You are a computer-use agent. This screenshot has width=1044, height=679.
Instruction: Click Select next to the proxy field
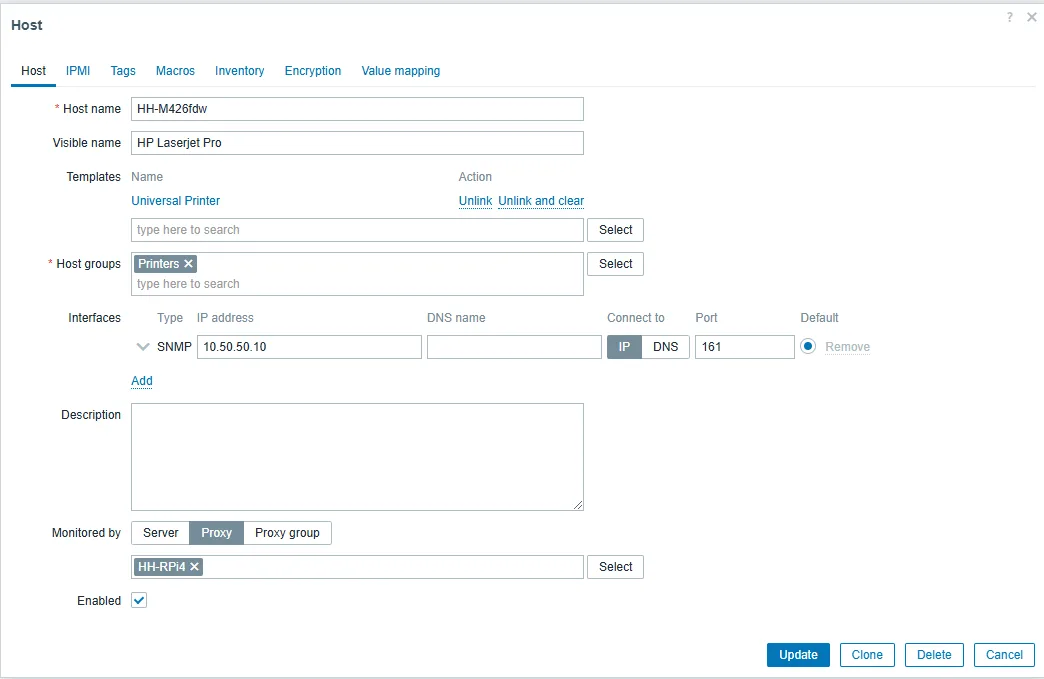tap(615, 566)
